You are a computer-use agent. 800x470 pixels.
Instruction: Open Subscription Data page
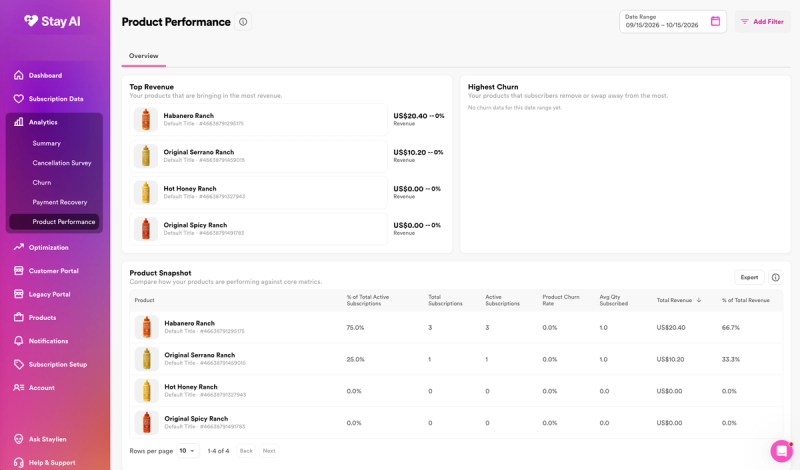pos(56,99)
